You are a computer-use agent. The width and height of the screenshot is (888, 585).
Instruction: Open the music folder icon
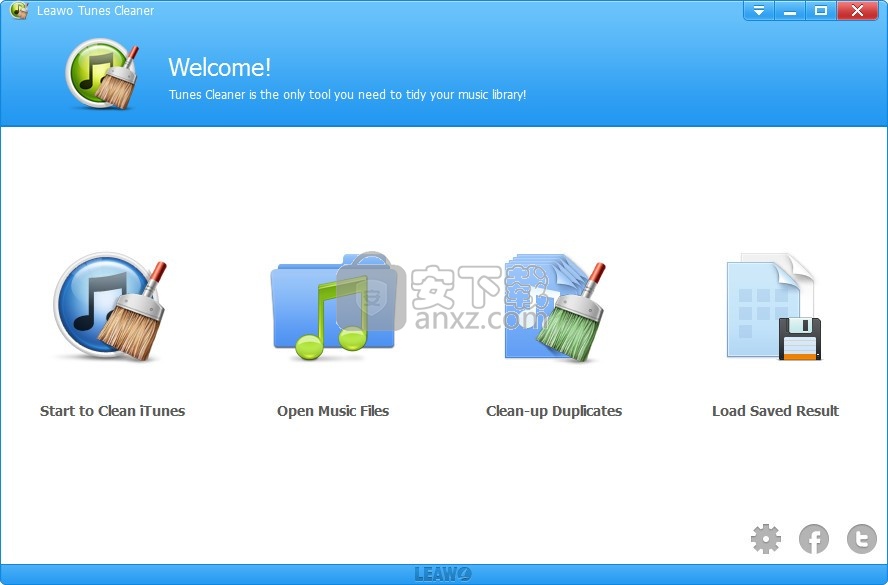[333, 306]
